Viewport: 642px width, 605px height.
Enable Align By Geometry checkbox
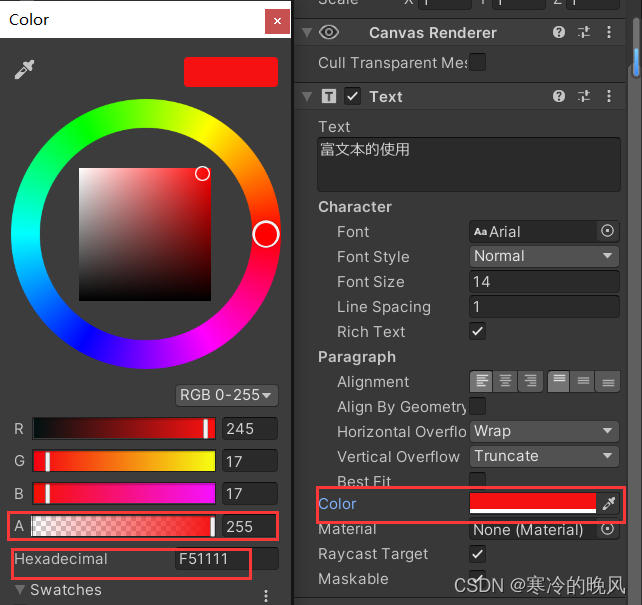pyautogui.click(x=477, y=406)
